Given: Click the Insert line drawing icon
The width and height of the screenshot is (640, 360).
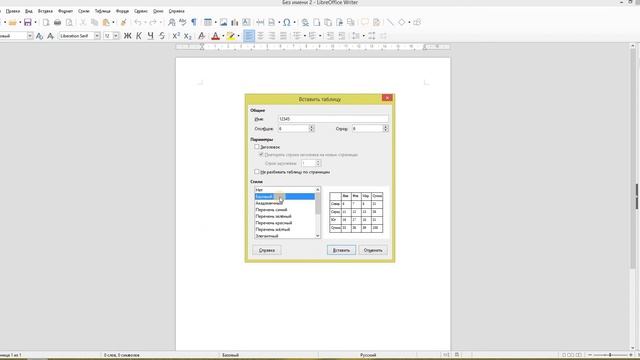Looking at the screenshot, I should coord(390,22).
